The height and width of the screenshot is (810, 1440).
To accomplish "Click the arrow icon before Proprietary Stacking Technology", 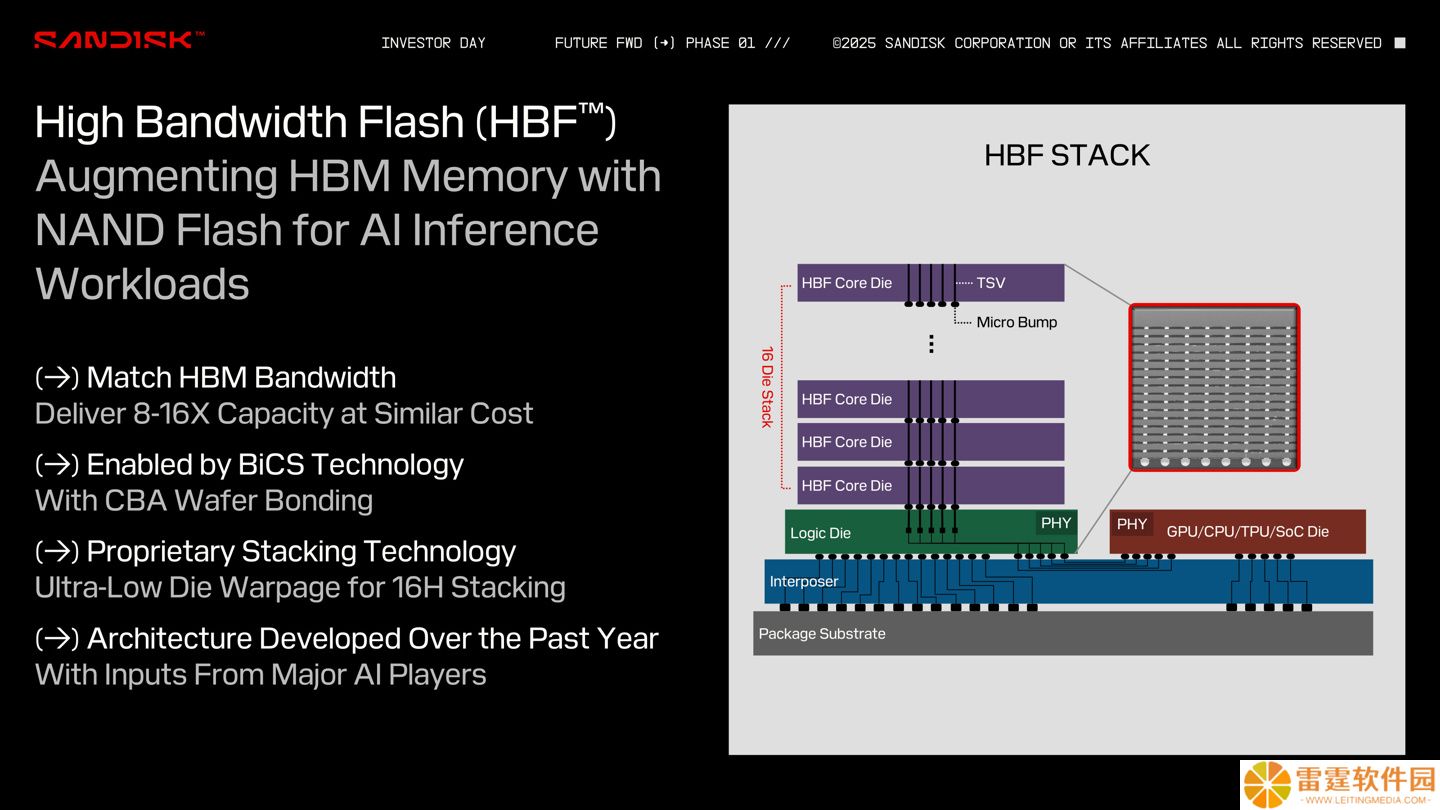I will 57,552.
